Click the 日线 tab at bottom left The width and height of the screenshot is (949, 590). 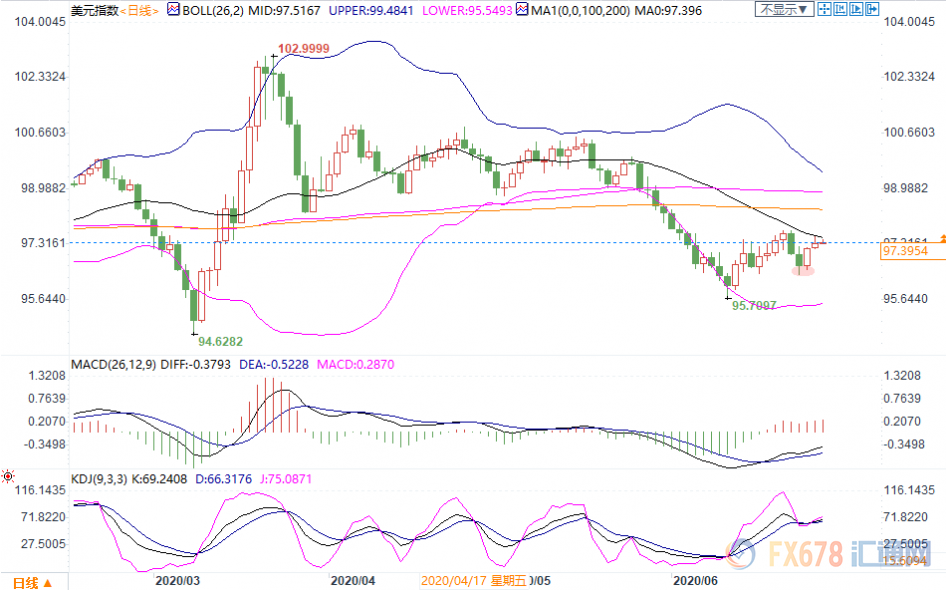tap(24, 582)
